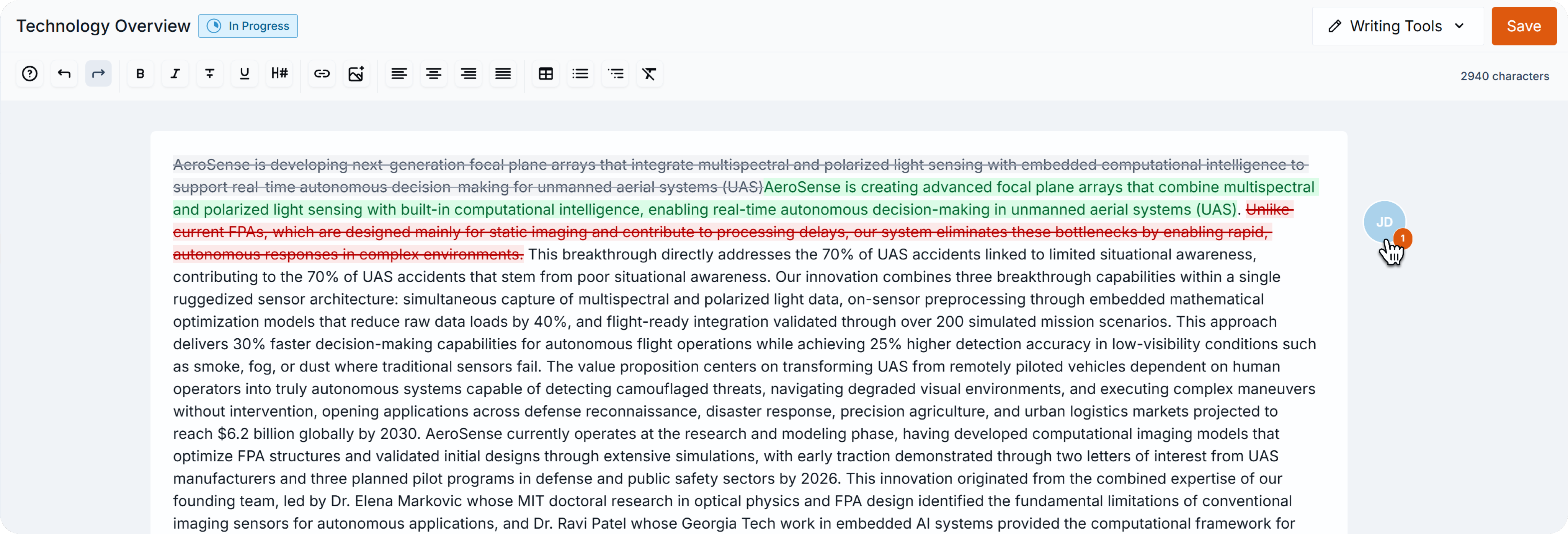Click the help question mark icon
Viewport: 1568px width, 534px height.
29,74
